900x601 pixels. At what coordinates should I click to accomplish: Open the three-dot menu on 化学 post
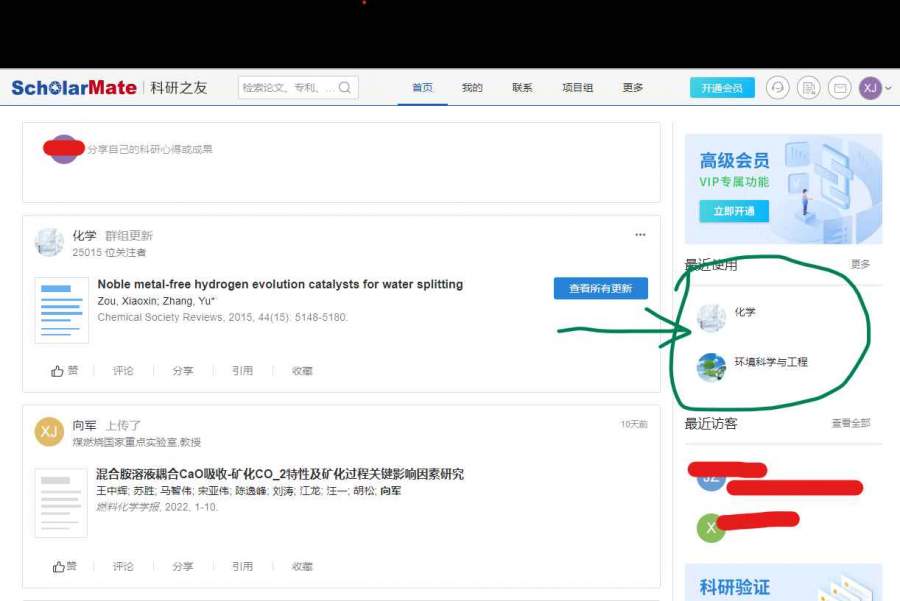click(640, 235)
